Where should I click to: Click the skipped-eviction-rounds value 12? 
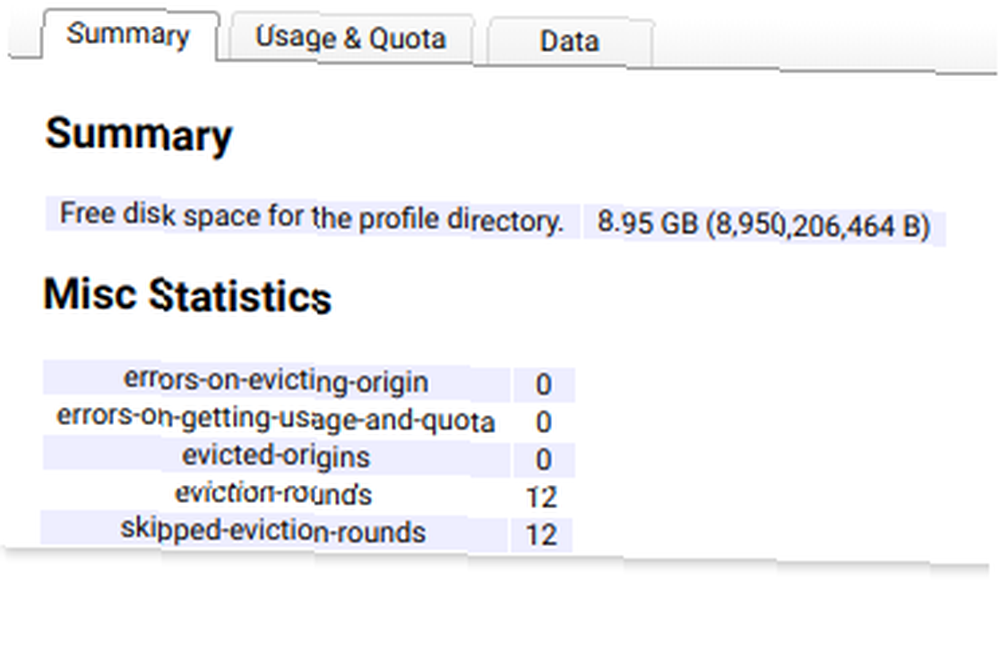point(541,535)
